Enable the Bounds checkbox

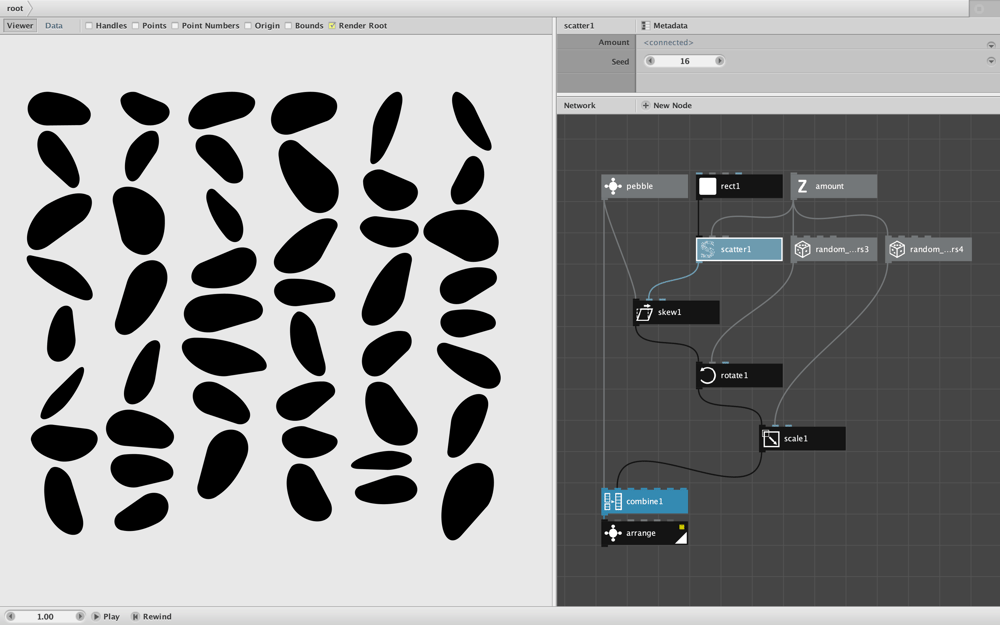(288, 26)
